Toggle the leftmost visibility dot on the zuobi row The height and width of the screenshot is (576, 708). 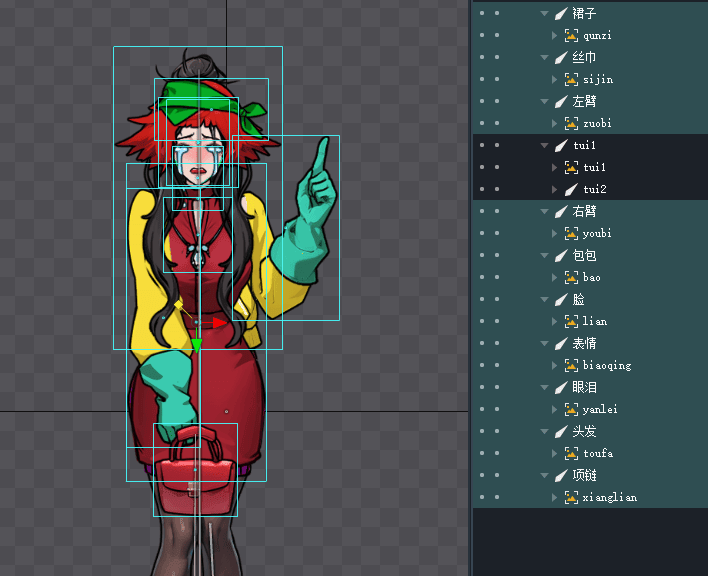click(x=482, y=123)
